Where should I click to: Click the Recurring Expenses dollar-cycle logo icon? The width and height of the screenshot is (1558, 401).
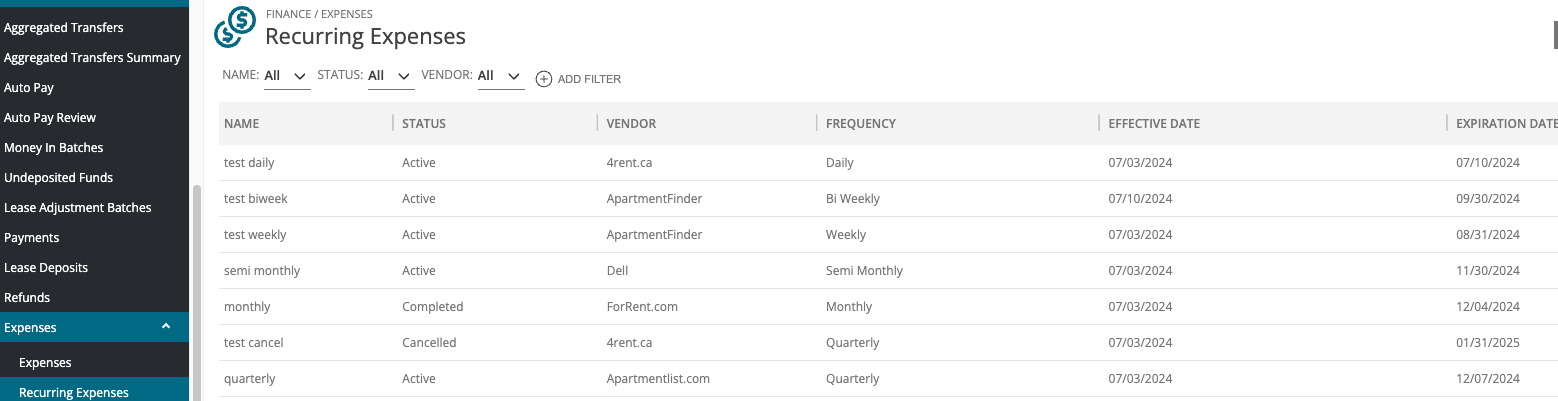[x=235, y=26]
